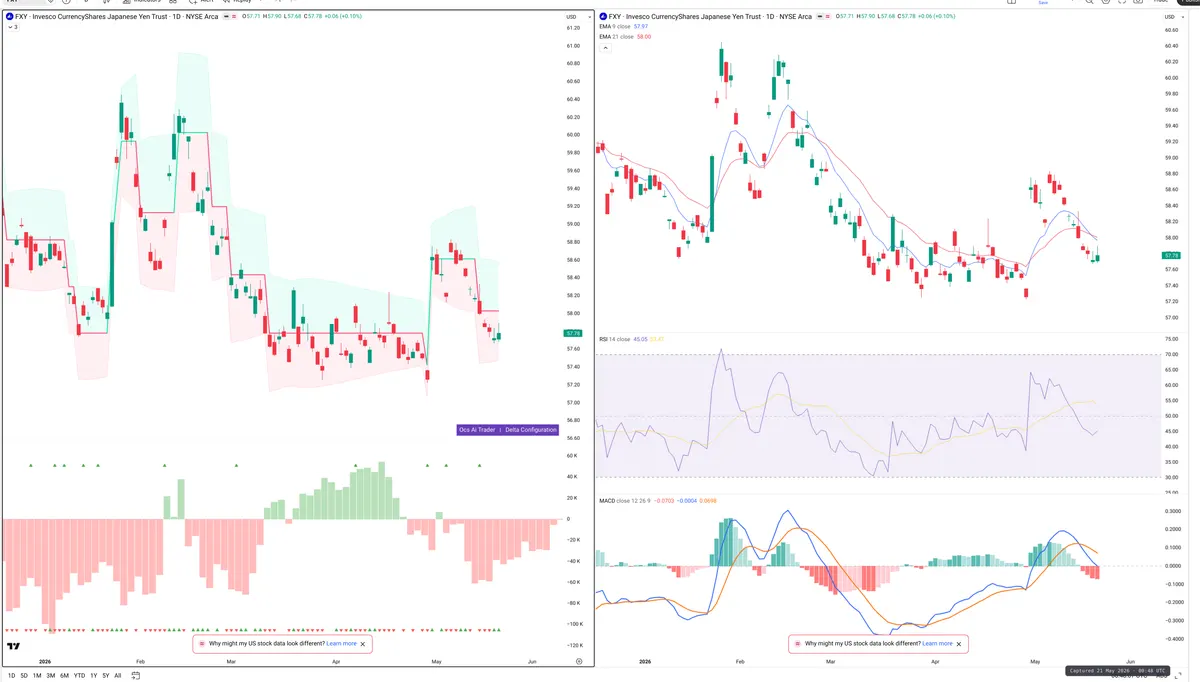1200x682 pixels.
Task: Select the 1Y range tab
Action: pos(93,676)
